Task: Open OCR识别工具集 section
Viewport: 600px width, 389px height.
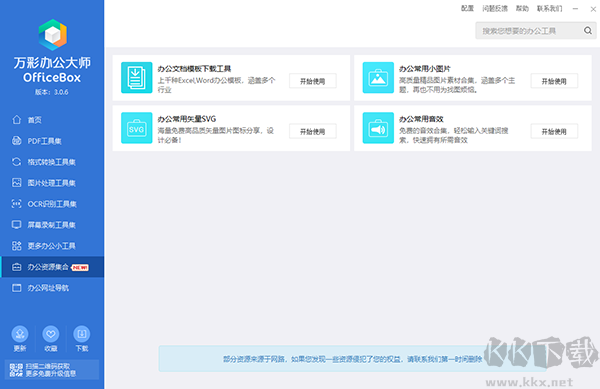Action: (52, 204)
